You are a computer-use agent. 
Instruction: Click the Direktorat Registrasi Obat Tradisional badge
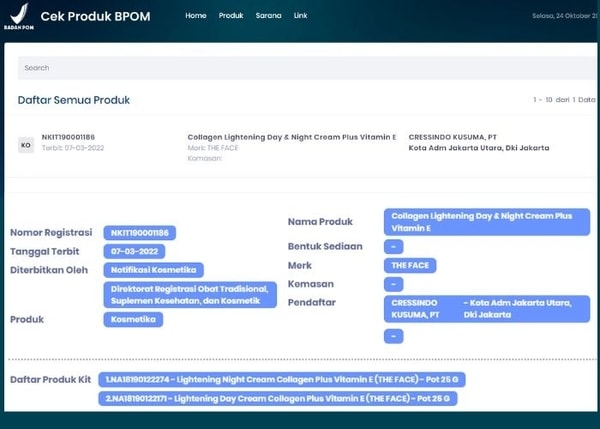[190, 295]
